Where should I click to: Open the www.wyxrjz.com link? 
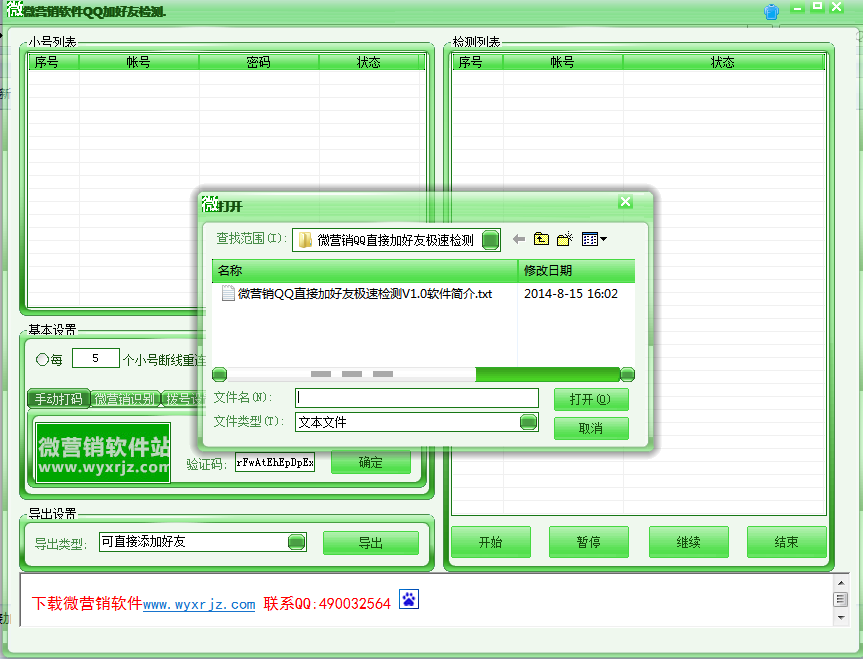tap(199, 604)
